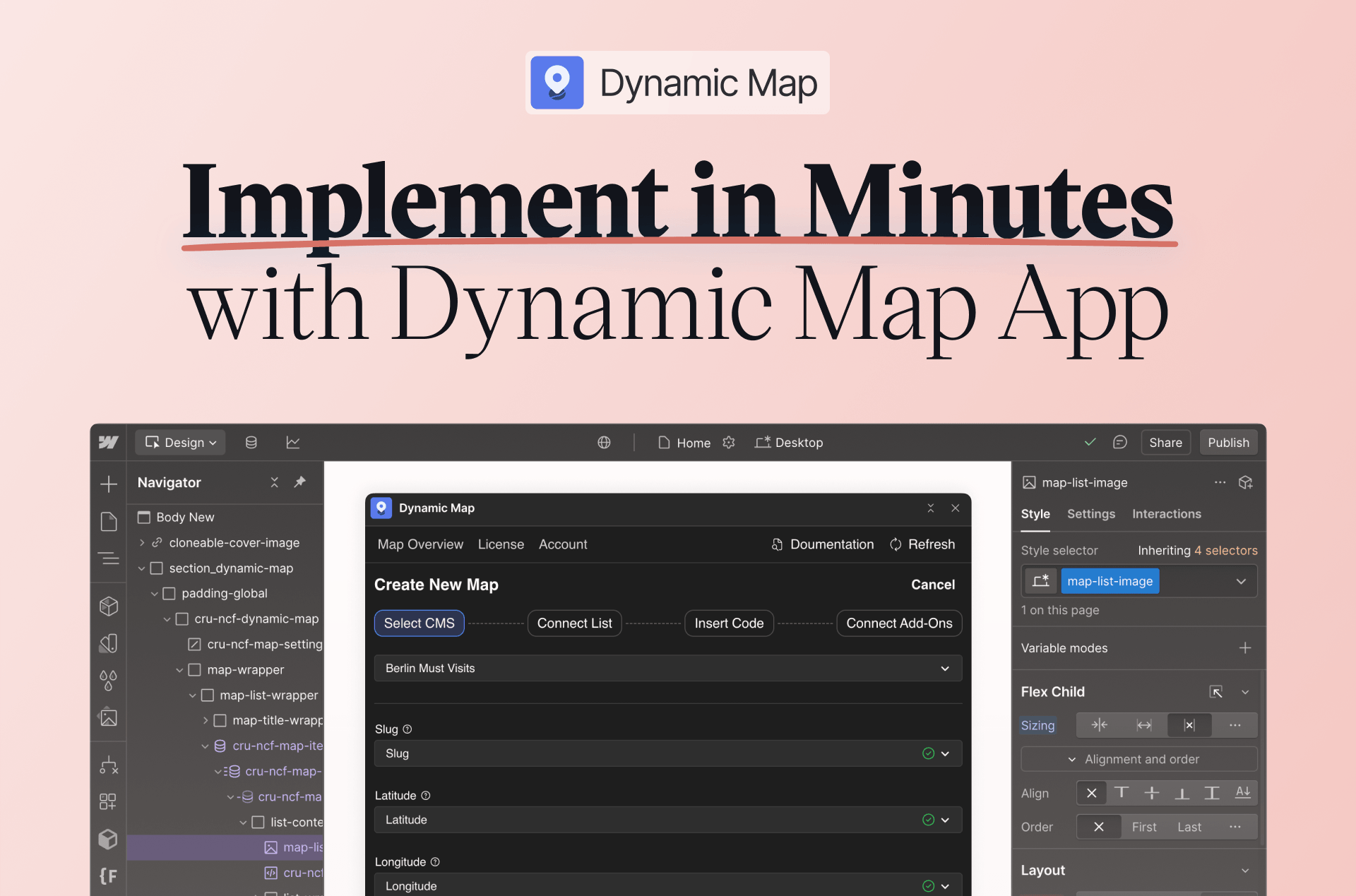Collapse the Flex Child section

(1245, 692)
